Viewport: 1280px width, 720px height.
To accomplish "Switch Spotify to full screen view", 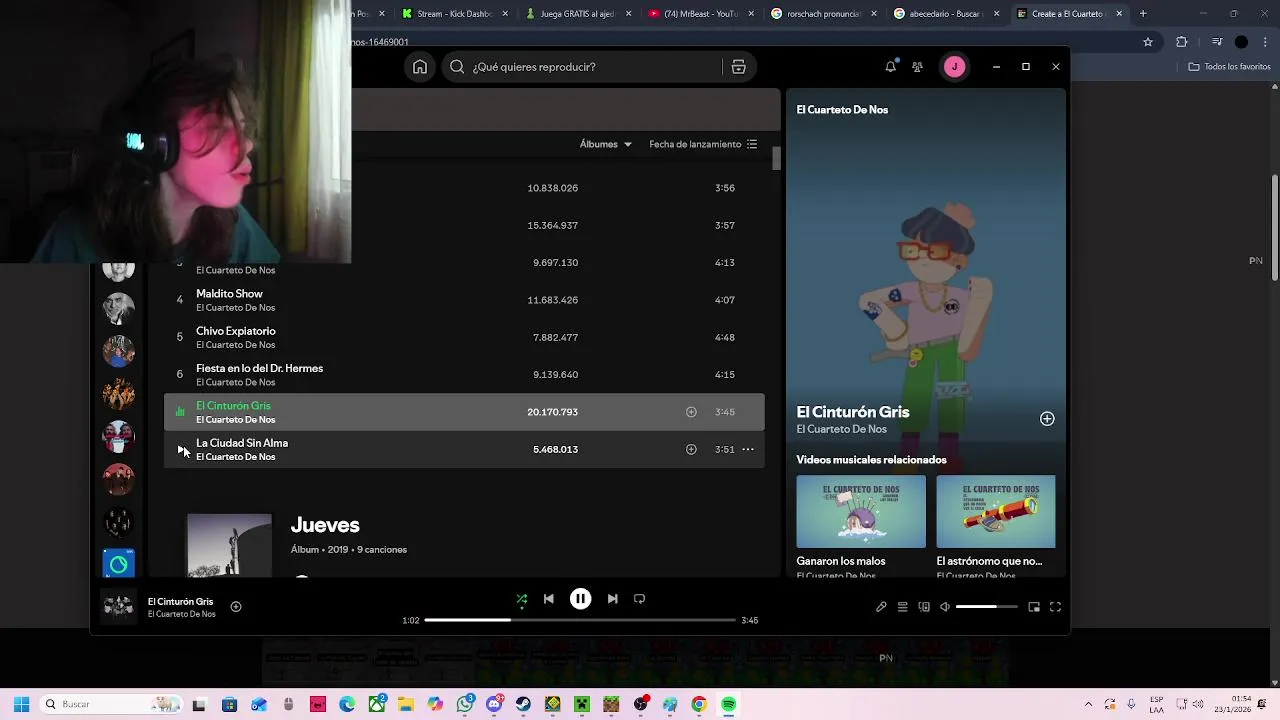I will pyautogui.click(x=1055, y=607).
